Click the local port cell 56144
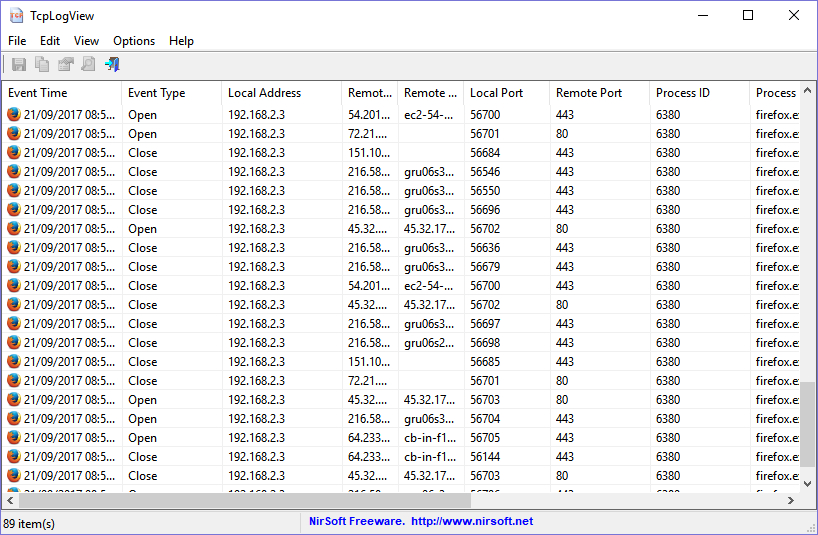Image resolution: width=818 pixels, height=535 pixels. coord(485,457)
